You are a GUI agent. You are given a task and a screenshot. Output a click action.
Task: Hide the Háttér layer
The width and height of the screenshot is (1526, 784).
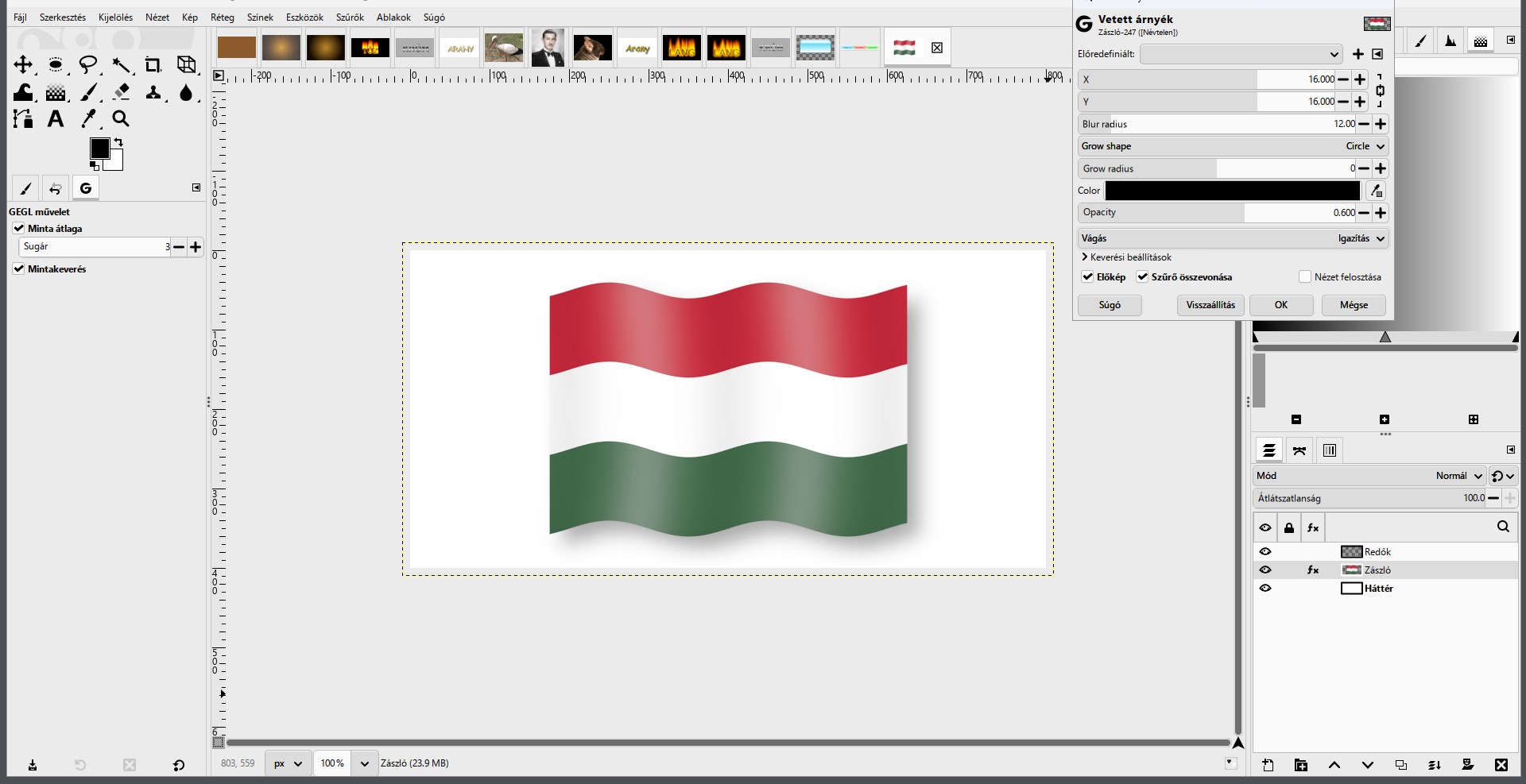(x=1265, y=588)
